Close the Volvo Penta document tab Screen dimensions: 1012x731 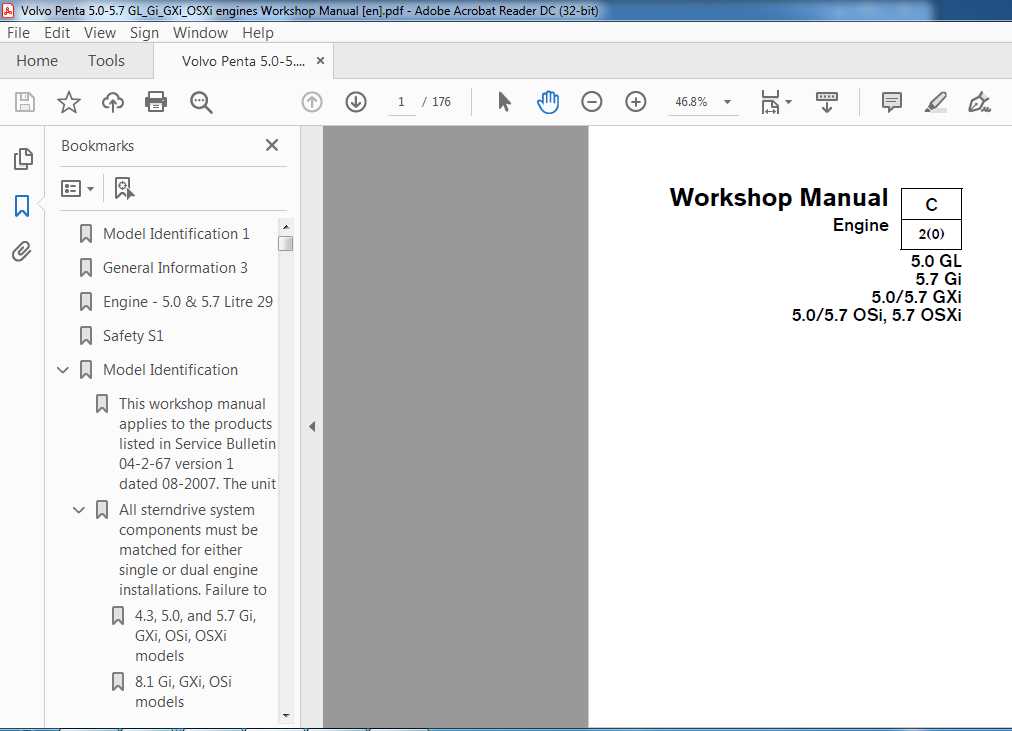320,61
